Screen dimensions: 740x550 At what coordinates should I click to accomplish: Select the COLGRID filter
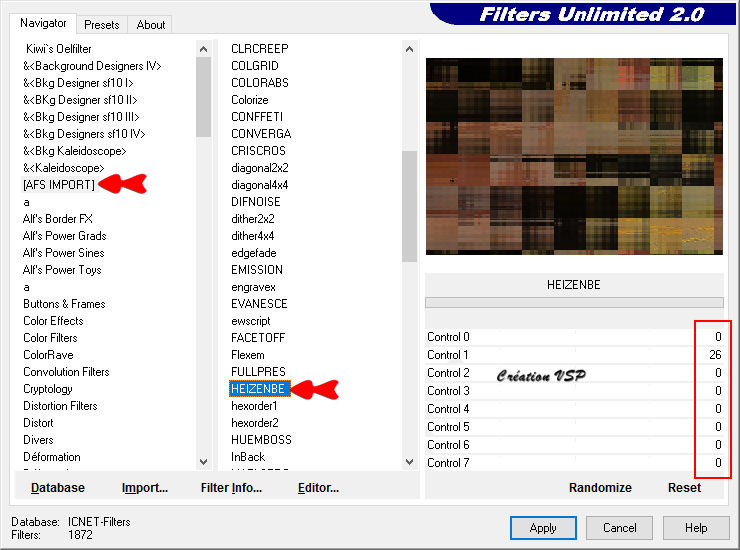click(x=255, y=66)
